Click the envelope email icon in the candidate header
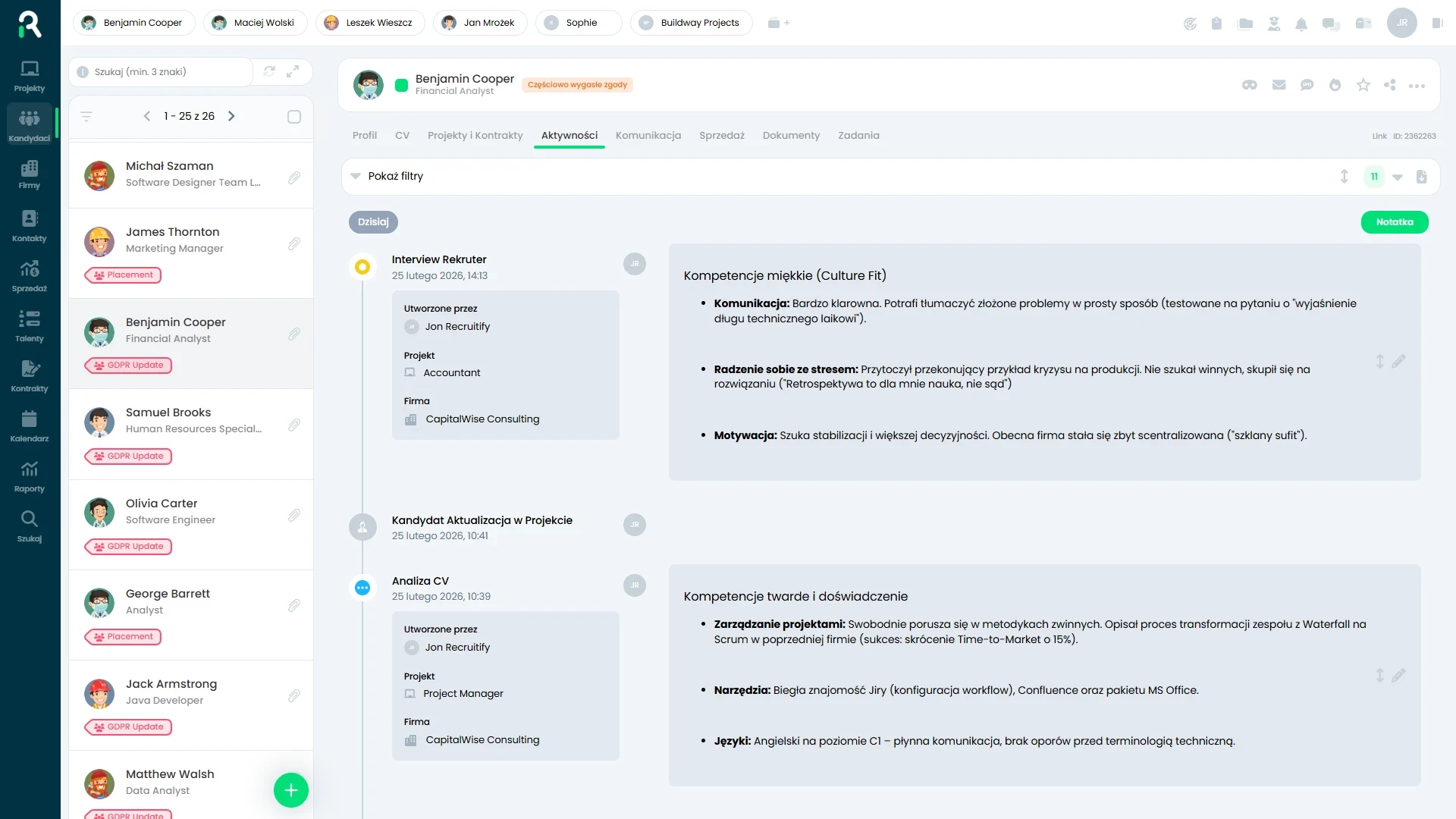 coord(1279,85)
